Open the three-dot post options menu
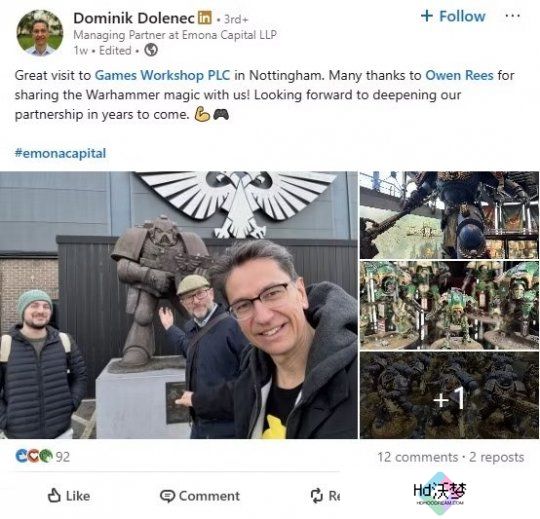 tap(512, 16)
